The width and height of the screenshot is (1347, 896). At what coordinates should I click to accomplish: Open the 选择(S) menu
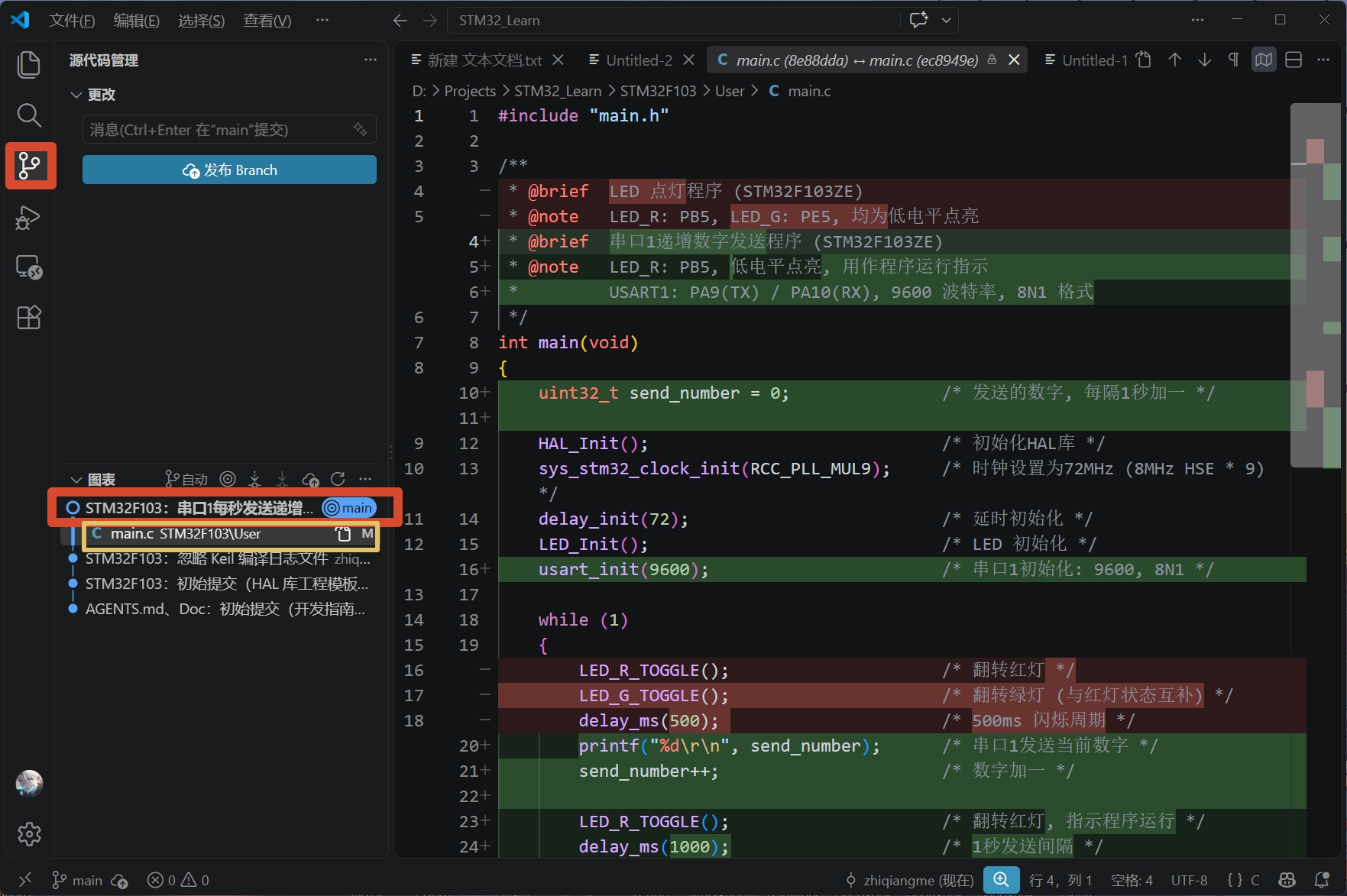202,21
